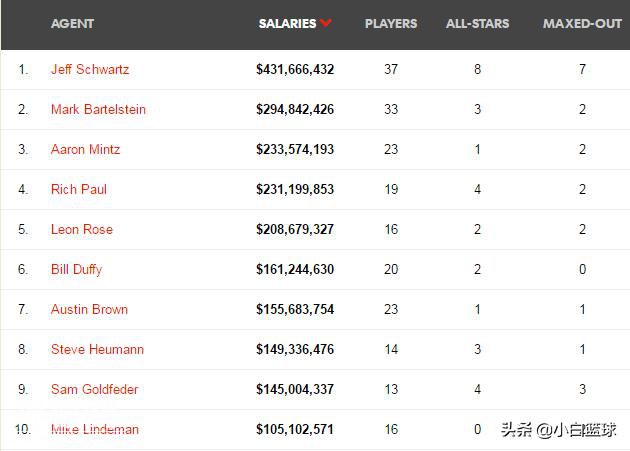The image size is (630, 451).
Task: Open Mark Bartelstein agent link
Action: [x=98, y=110]
